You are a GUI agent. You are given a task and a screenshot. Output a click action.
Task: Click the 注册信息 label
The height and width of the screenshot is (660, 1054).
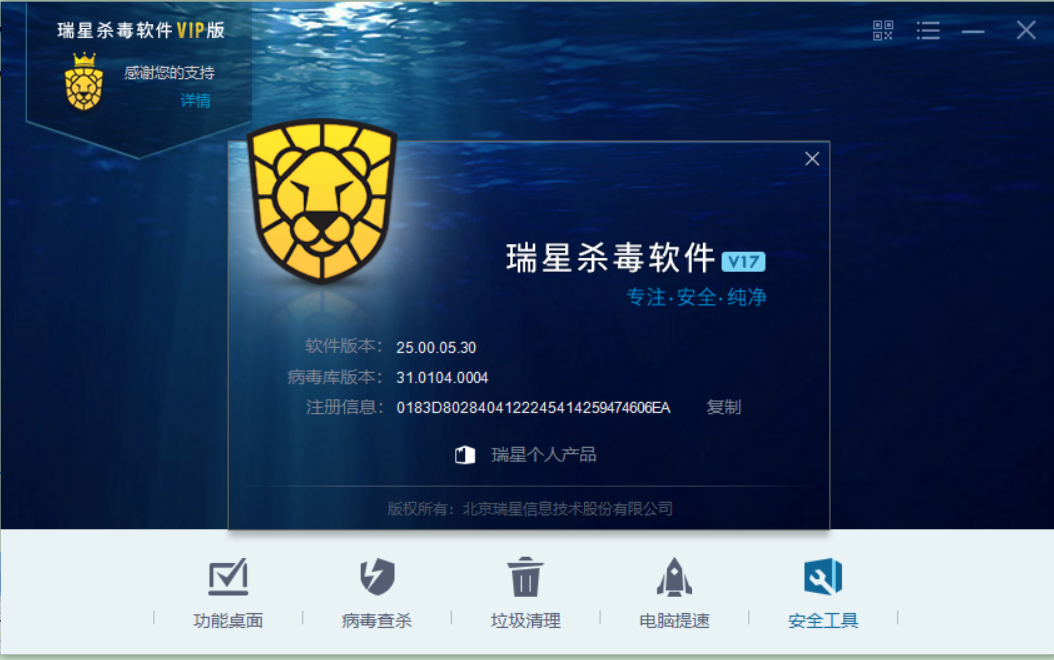(x=344, y=407)
